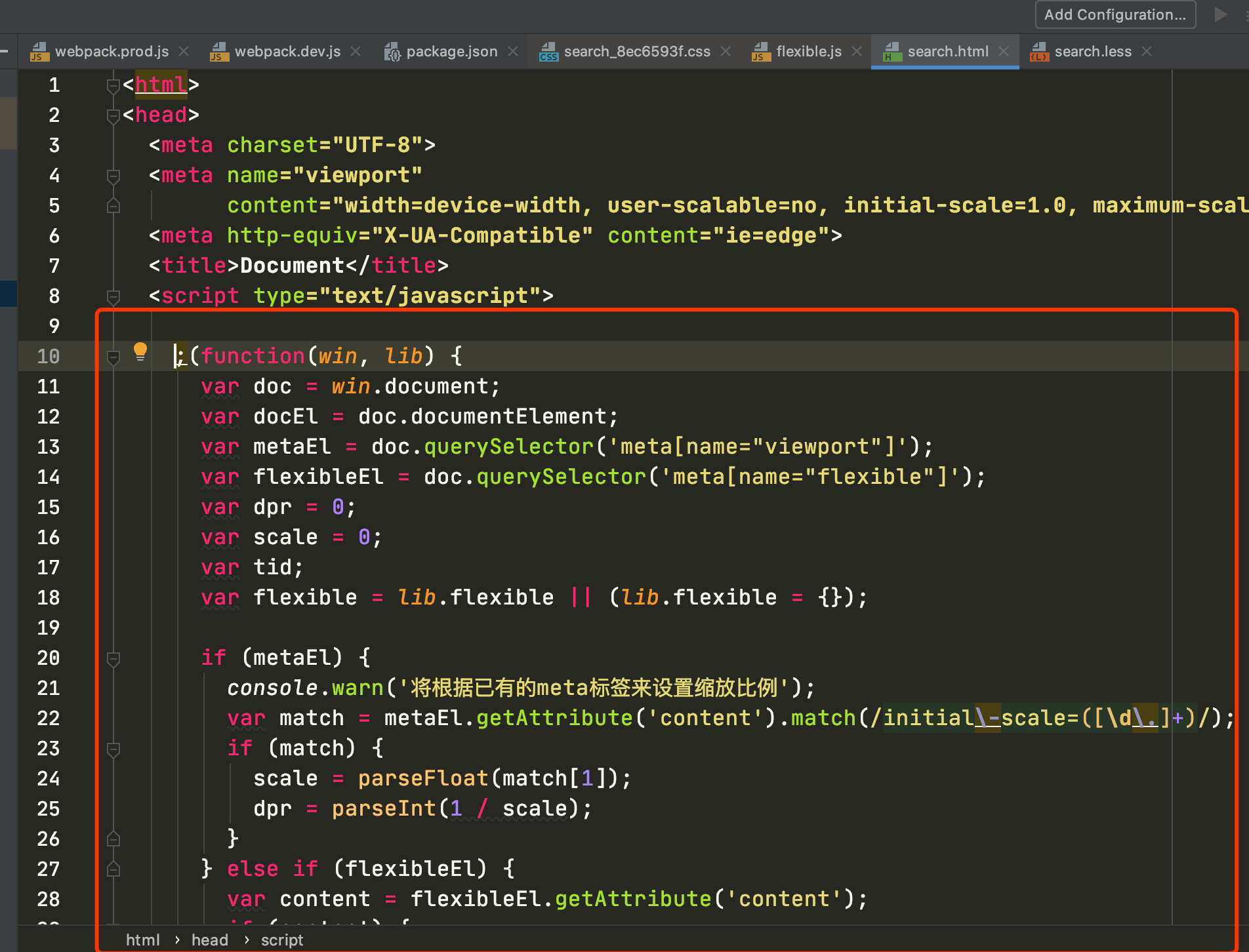The height and width of the screenshot is (952, 1249).
Task: Click the HTML file icon on search.html tab
Action: 892,52
